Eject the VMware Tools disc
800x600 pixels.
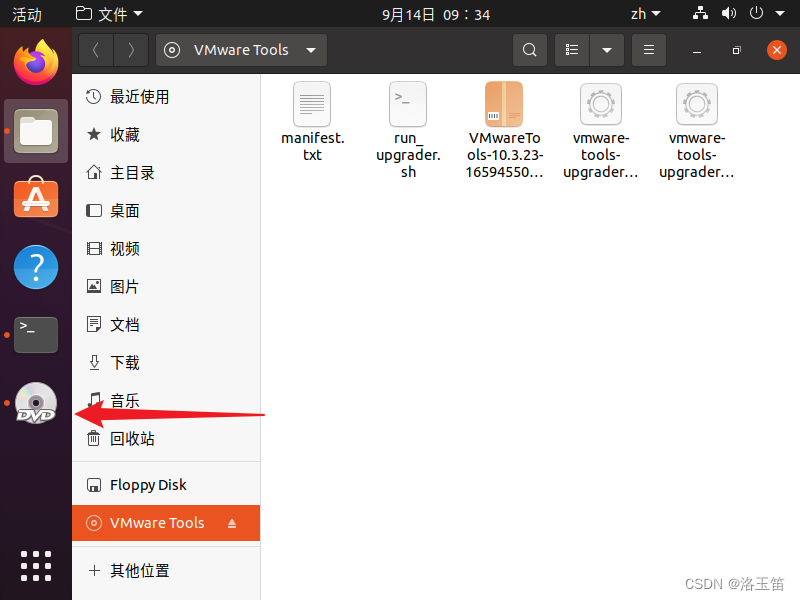(232, 523)
